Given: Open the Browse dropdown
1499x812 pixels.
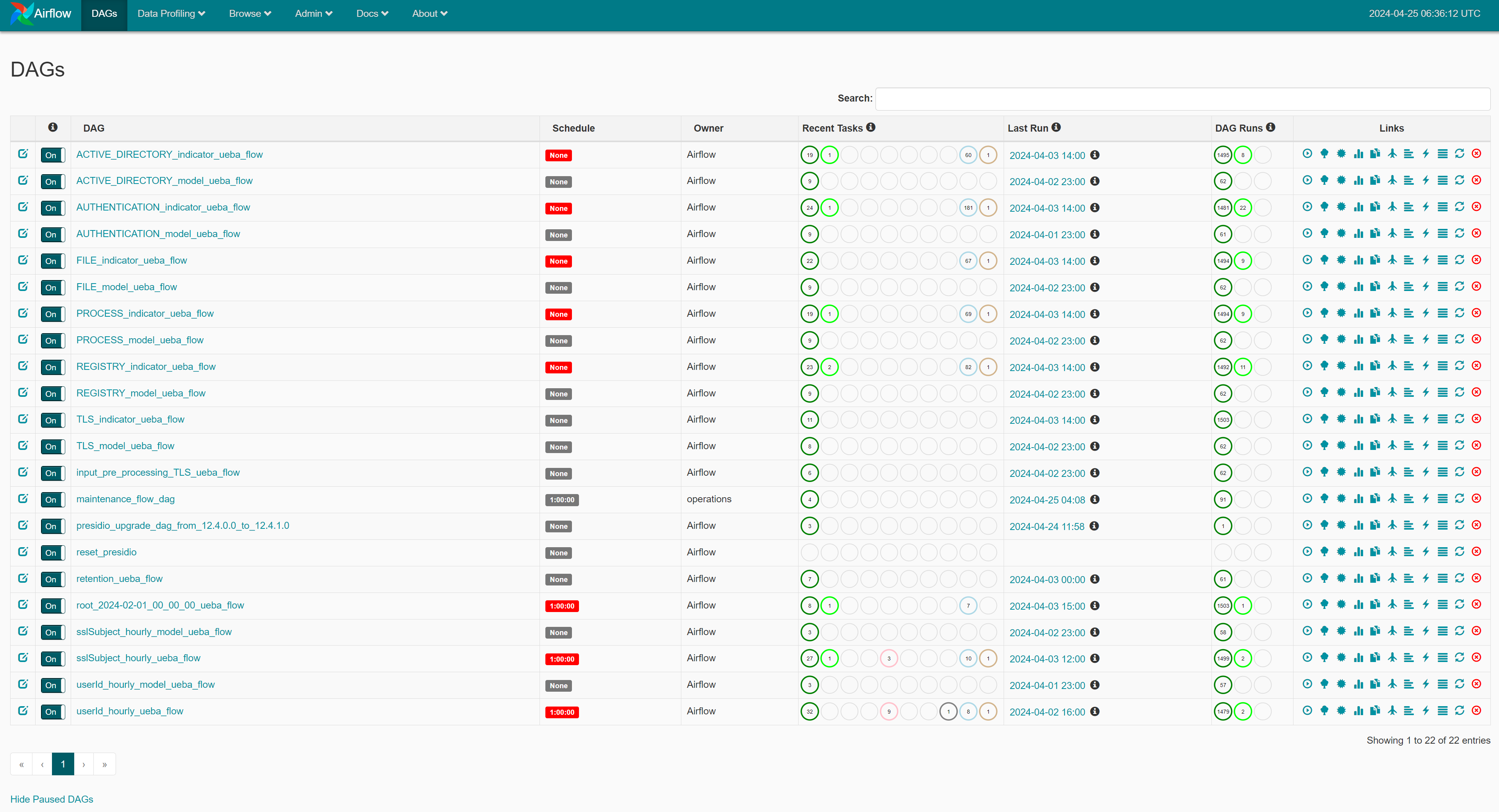Looking at the screenshot, I should coord(250,13).
